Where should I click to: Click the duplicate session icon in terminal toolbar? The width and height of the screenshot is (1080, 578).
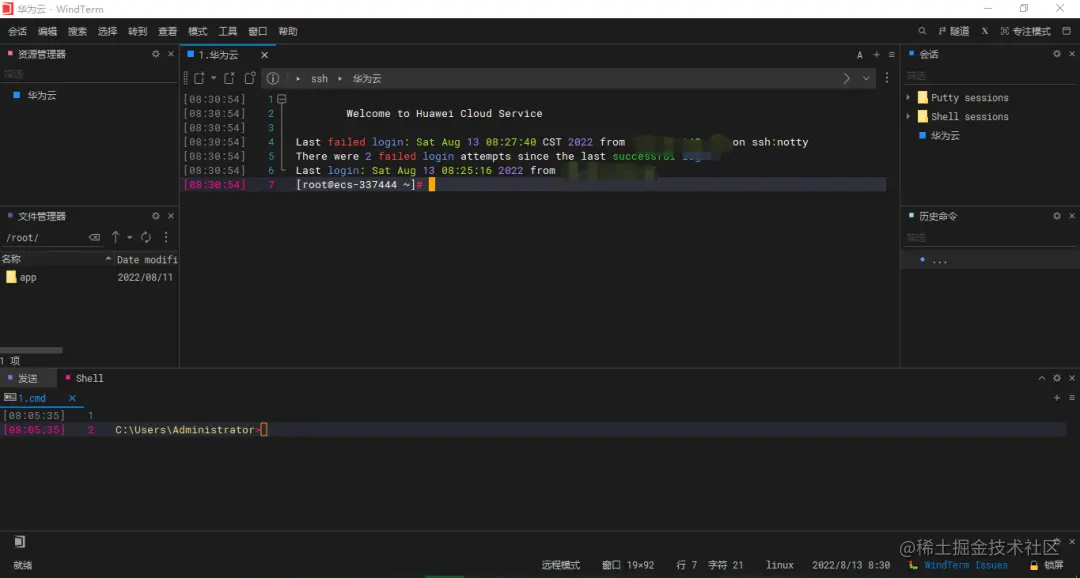[229, 79]
